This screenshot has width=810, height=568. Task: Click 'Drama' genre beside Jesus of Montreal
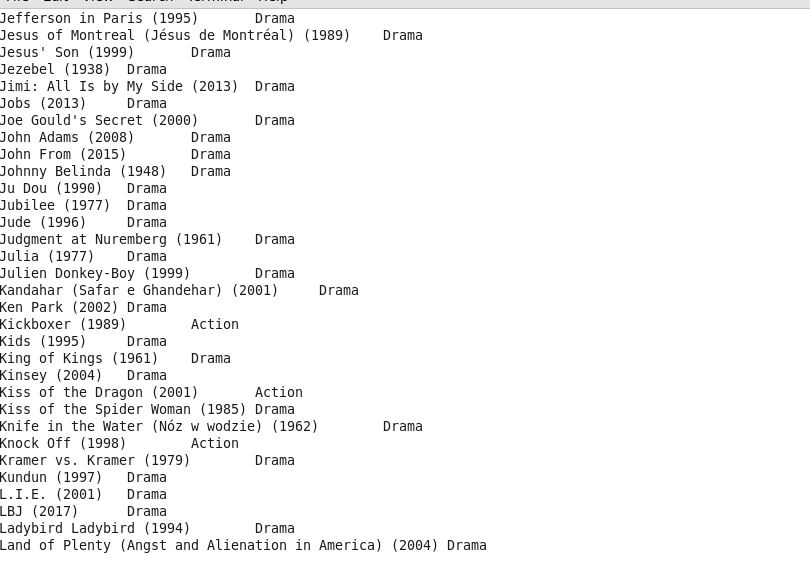click(403, 36)
